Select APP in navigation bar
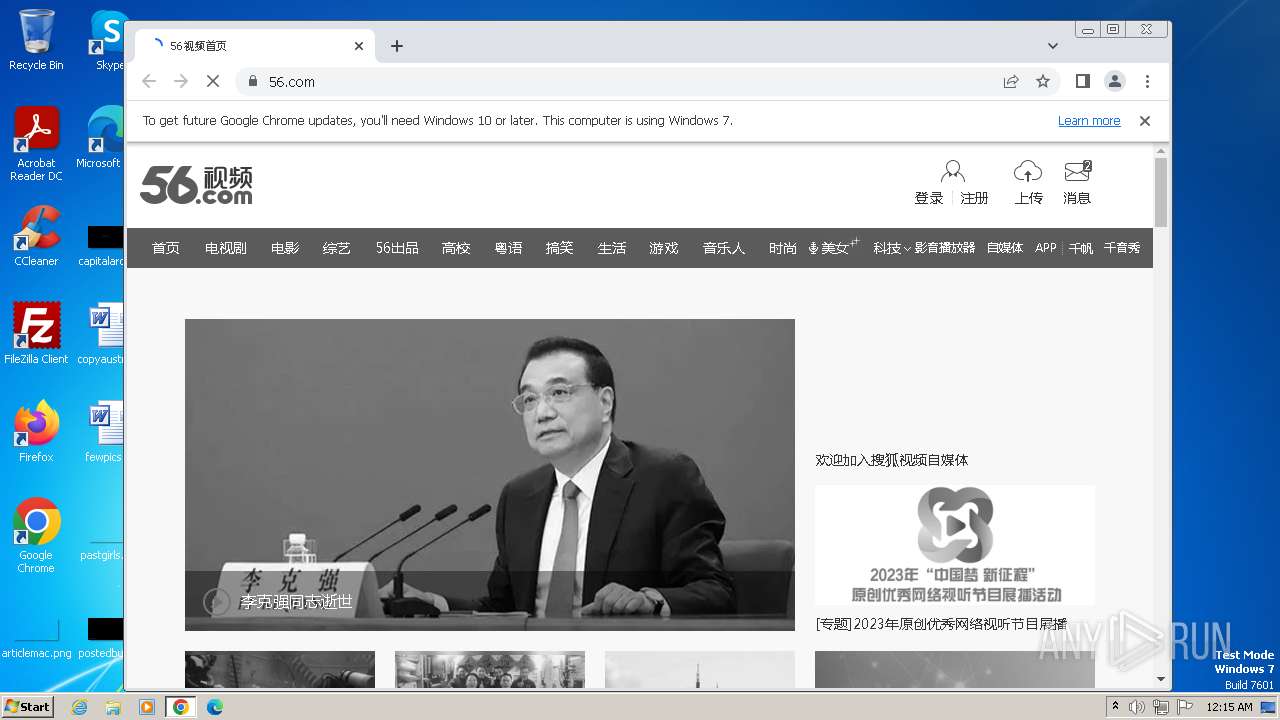This screenshot has height=720, width=1280. coord(1046,248)
